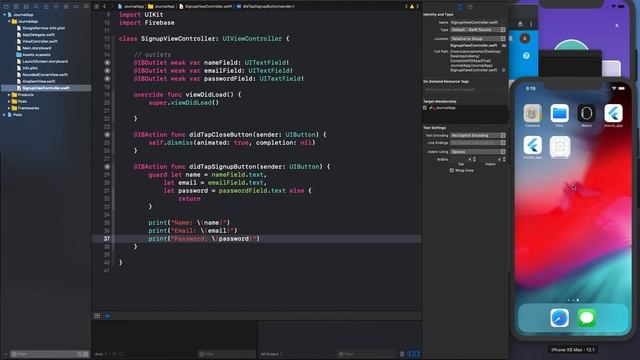Click the action connection circle for didTapCloseButton
640x360 pixels.
coord(107,135)
